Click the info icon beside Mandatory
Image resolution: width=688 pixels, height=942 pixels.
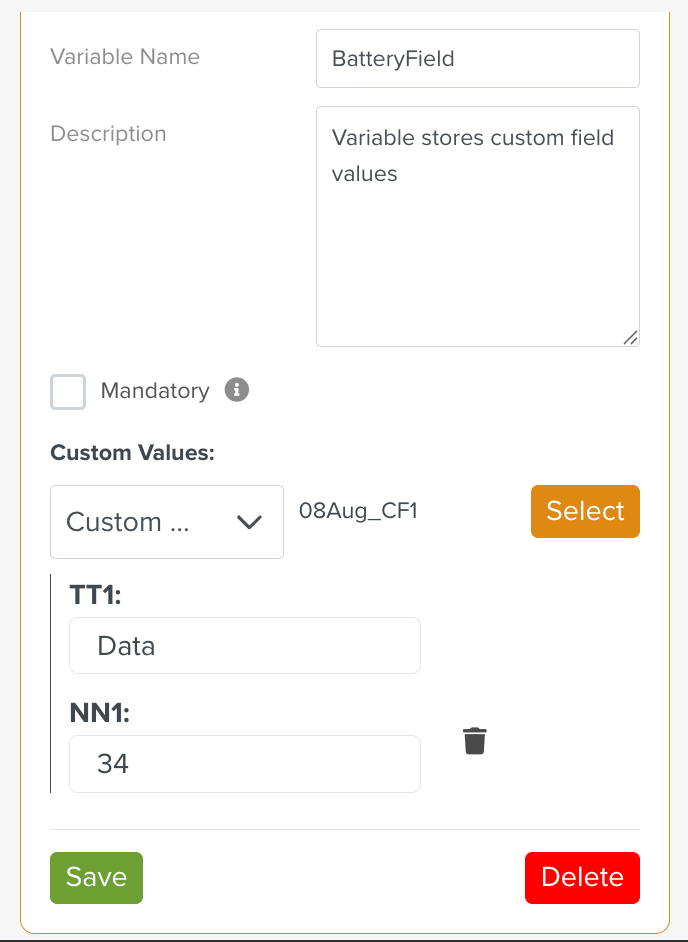coord(236,391)
